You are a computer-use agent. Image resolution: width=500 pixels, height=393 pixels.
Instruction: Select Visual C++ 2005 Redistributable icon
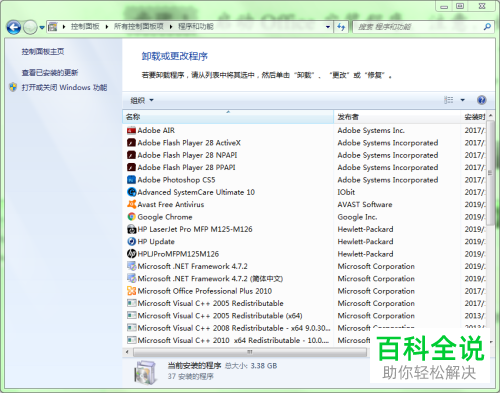132,303
